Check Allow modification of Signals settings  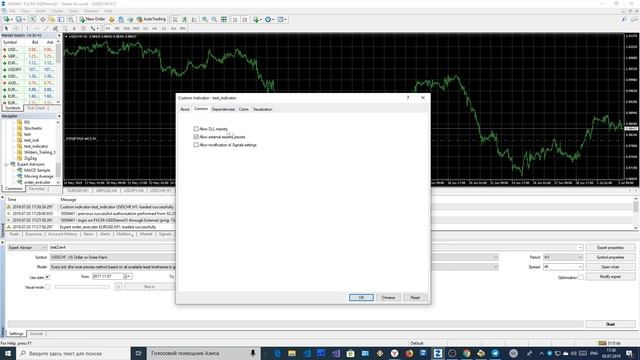coord(196,145)
